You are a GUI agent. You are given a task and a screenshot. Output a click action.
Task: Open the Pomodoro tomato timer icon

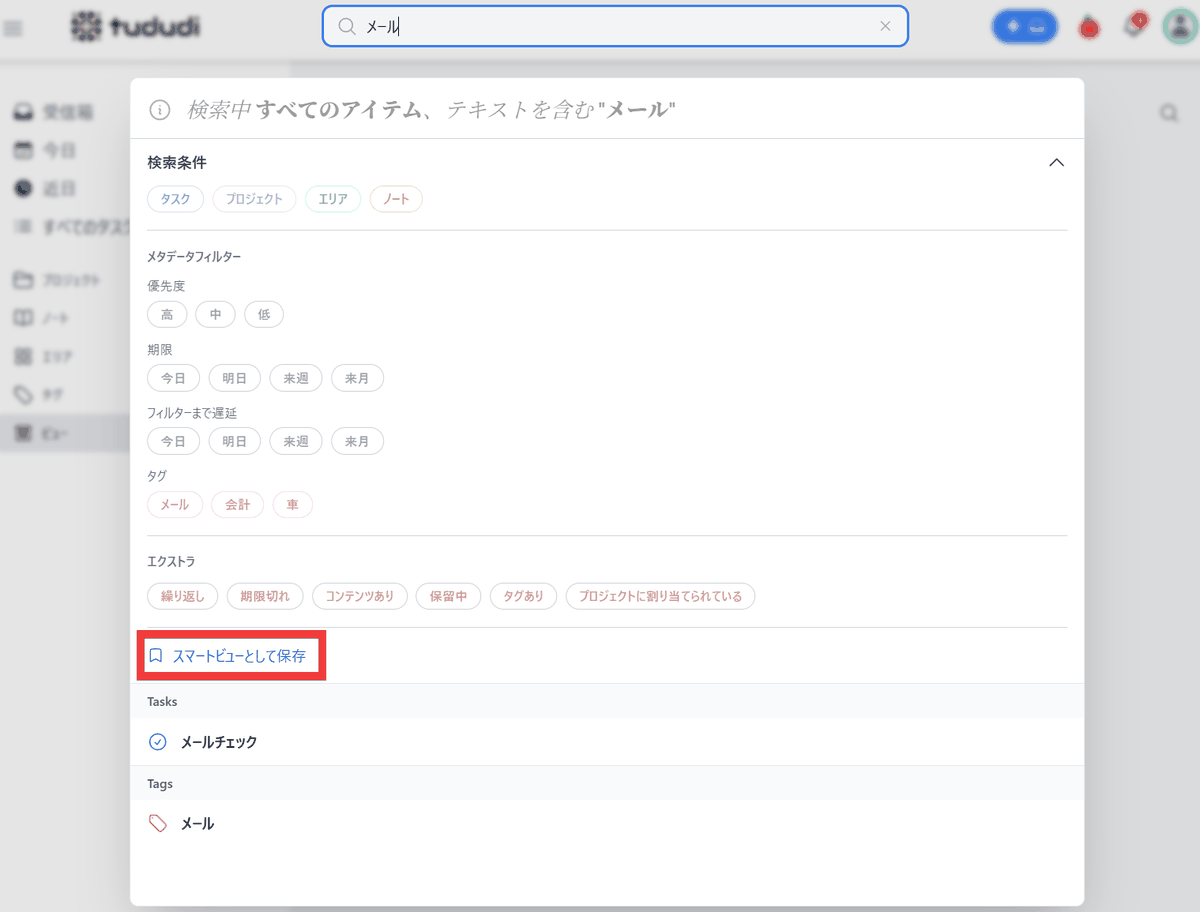1089,27
